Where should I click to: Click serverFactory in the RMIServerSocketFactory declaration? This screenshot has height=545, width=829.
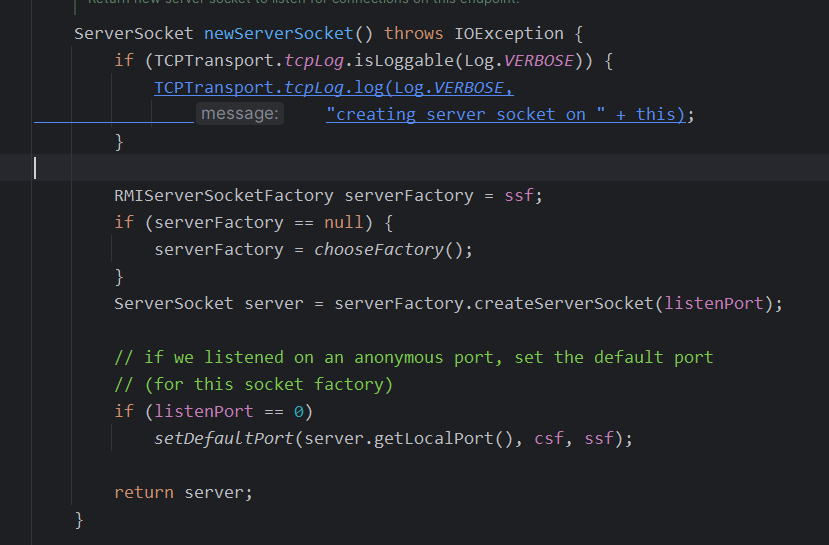point(409,196)
